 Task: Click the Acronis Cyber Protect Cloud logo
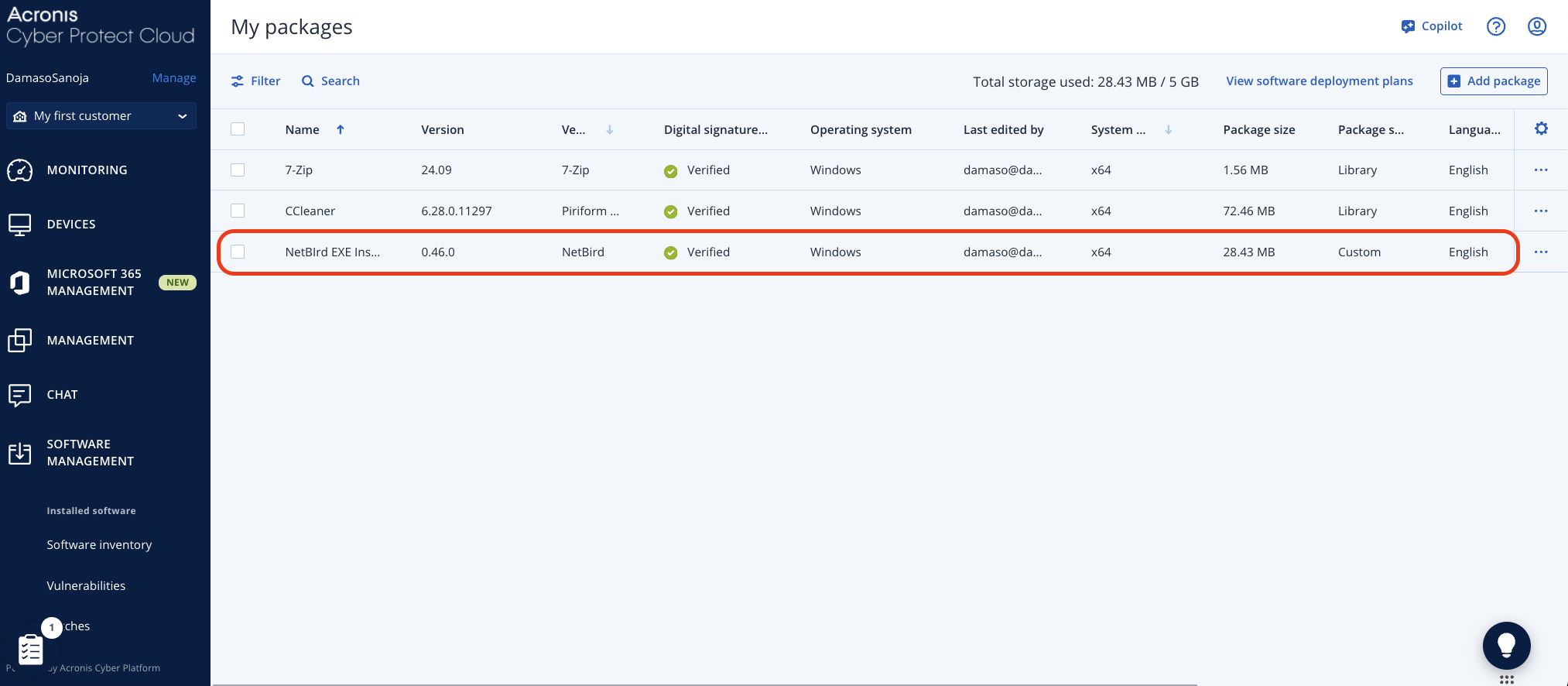click(x=101, y=26)
